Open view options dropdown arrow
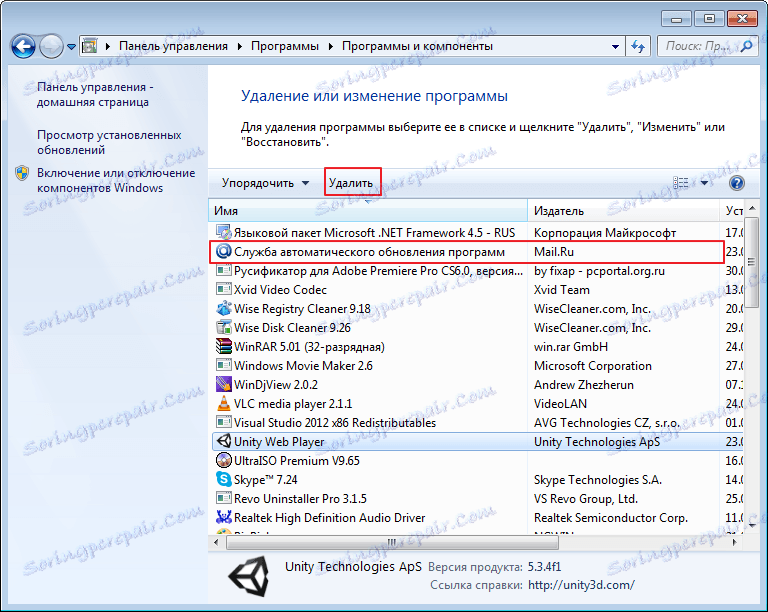Screen dimensions: 768x612 point(704,183)
